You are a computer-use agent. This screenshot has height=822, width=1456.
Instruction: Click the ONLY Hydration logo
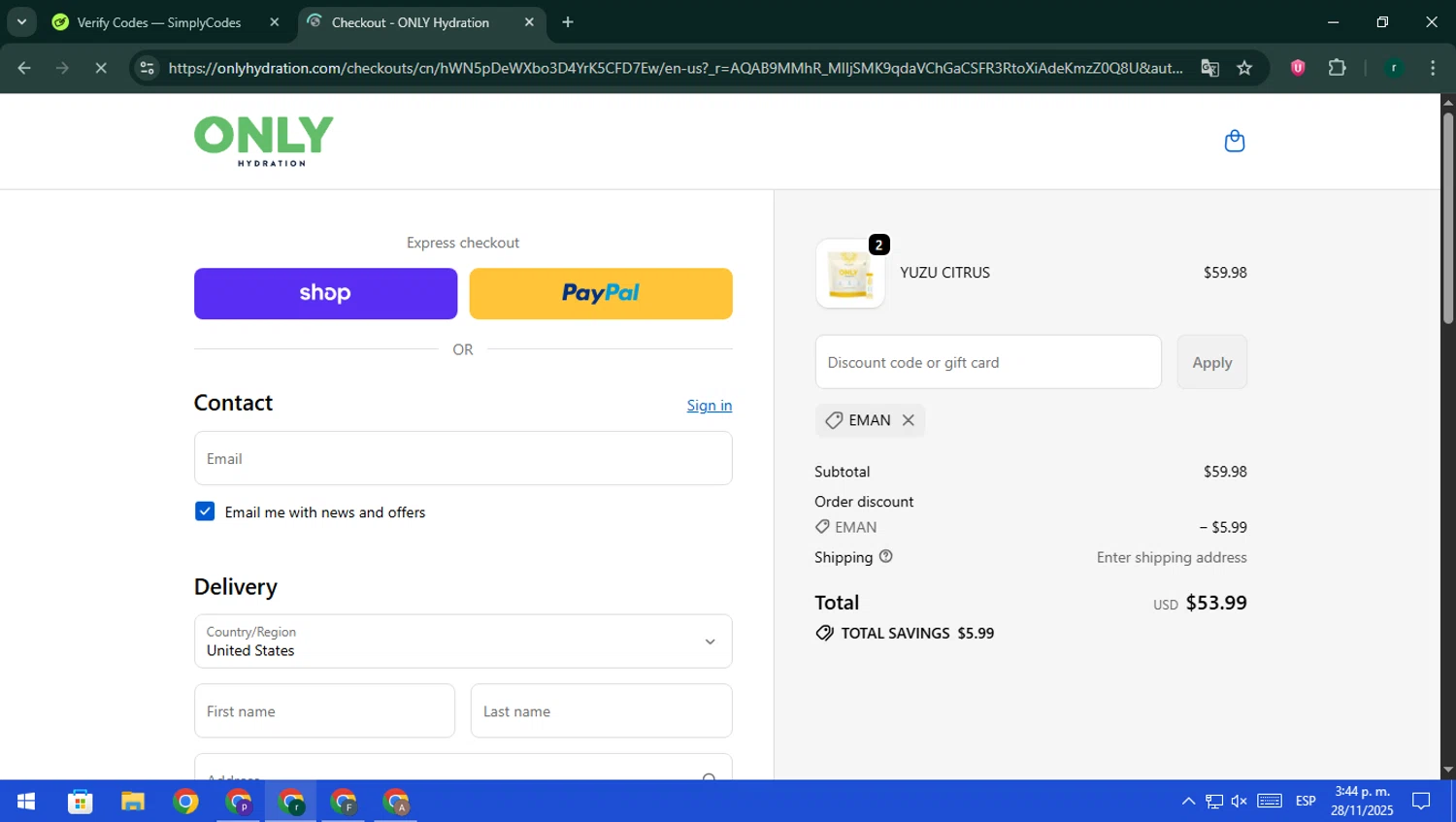coord(263,141)
